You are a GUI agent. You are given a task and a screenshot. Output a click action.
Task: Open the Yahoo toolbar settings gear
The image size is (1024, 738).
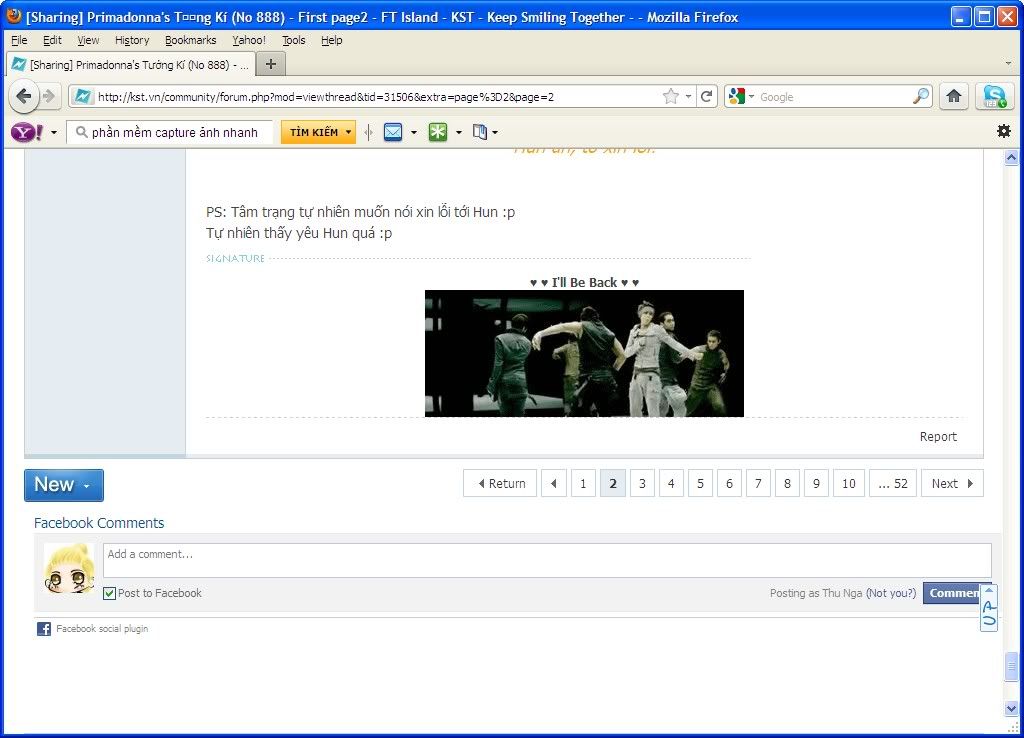tap(1004, 131)
